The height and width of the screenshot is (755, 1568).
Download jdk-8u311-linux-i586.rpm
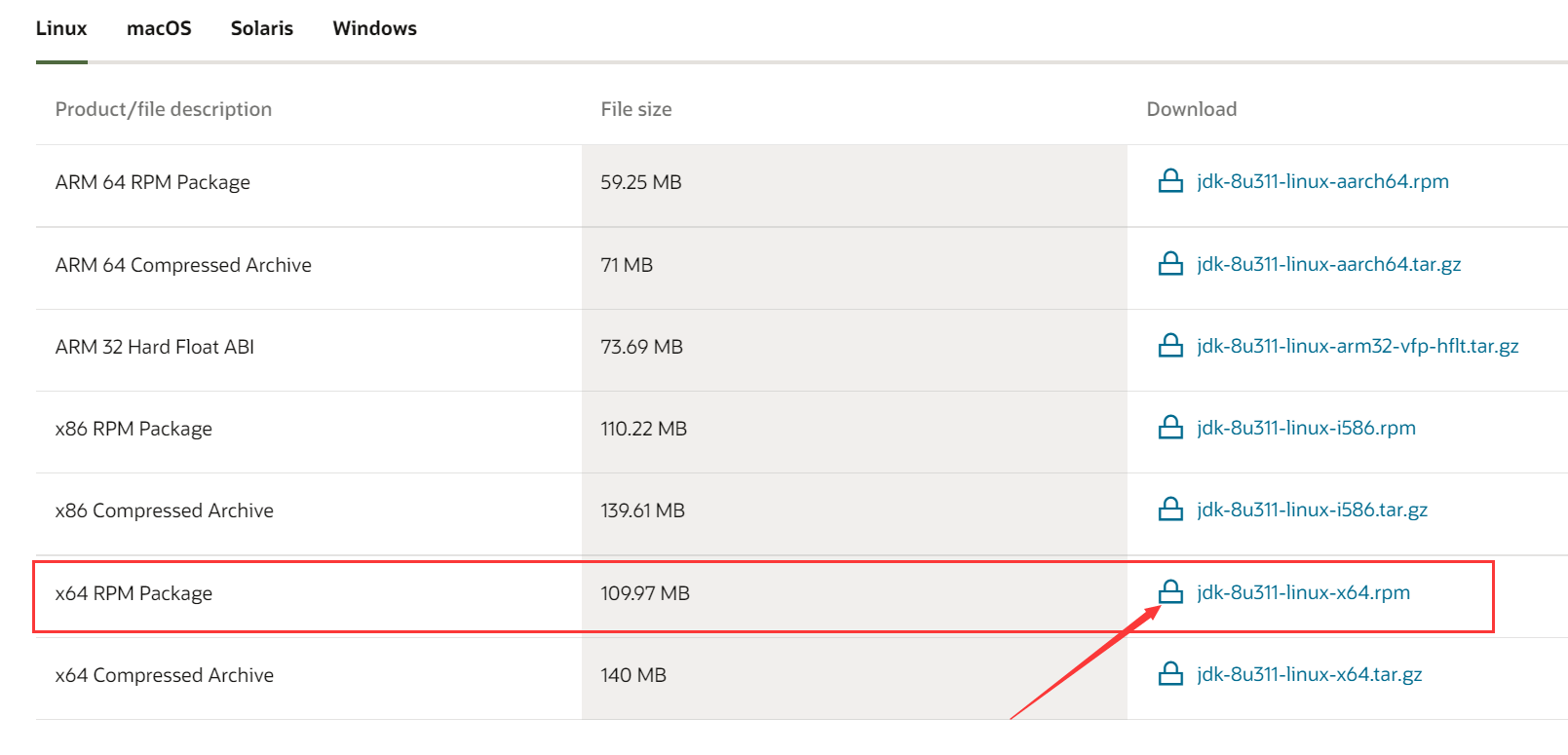pos(1306,428)
